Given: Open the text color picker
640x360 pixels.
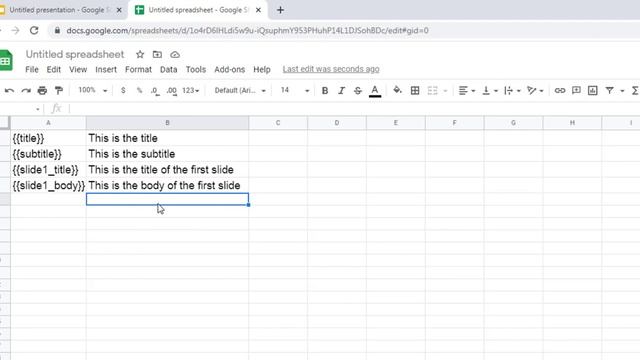Looking at the screenshot, I should click(375, 91).
